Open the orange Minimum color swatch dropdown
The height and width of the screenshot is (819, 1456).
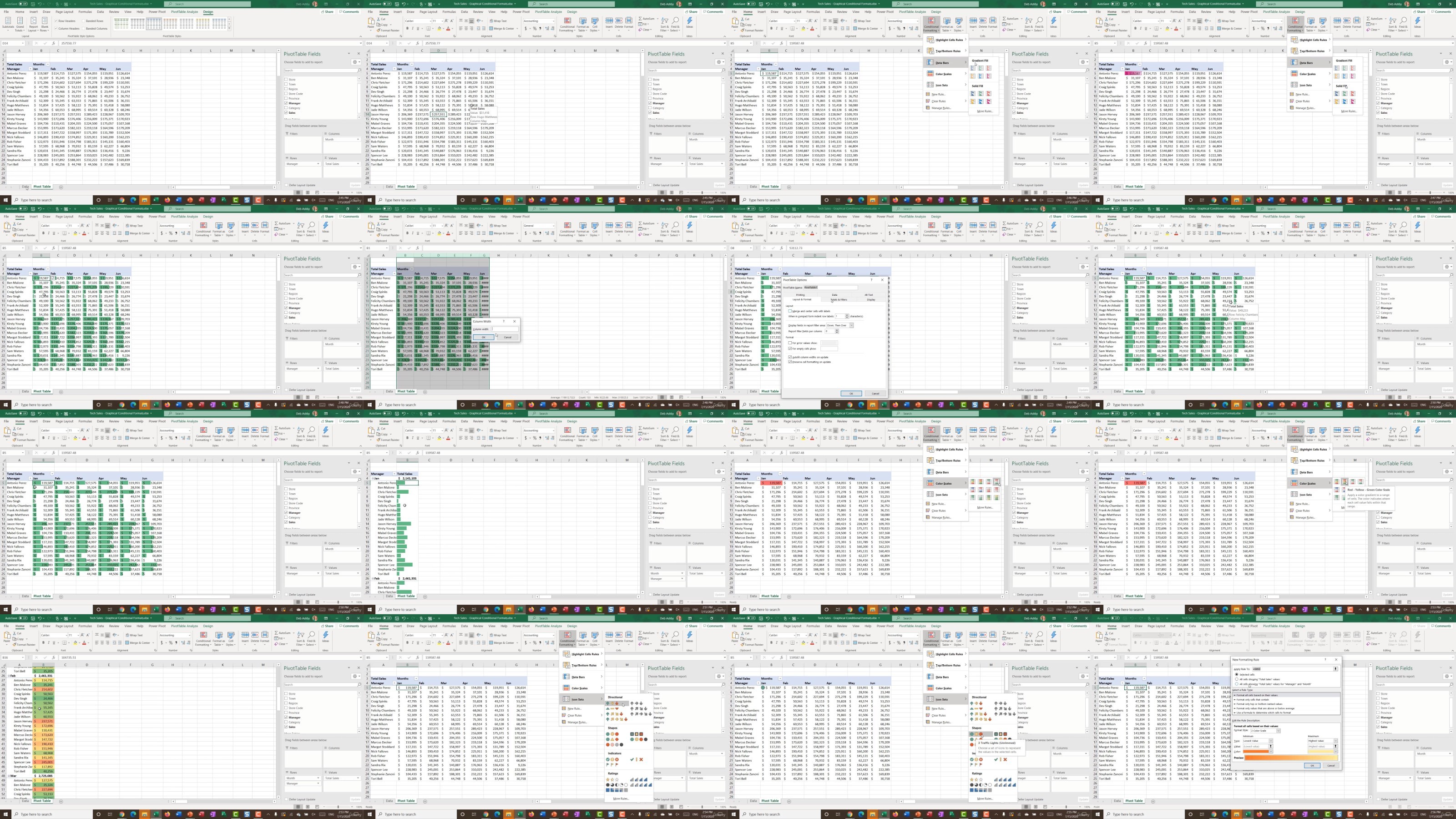pos(1258,752)
